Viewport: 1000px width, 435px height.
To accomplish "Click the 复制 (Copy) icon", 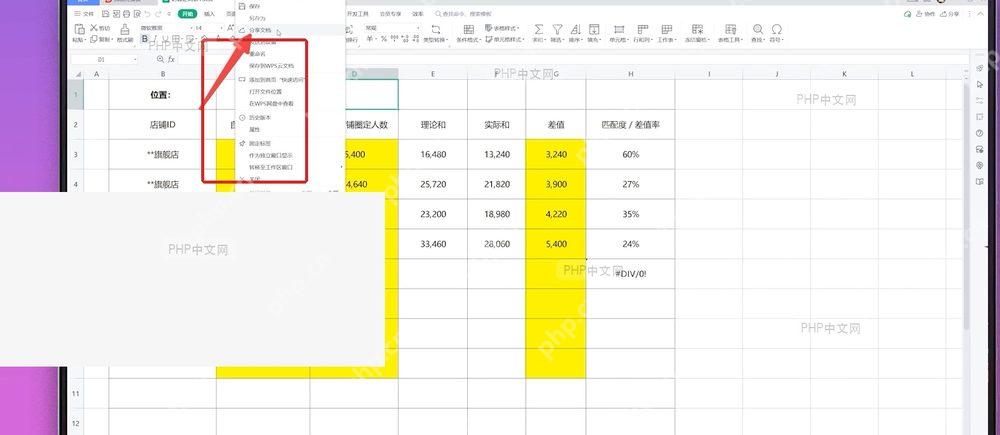I will coord(94,40).
